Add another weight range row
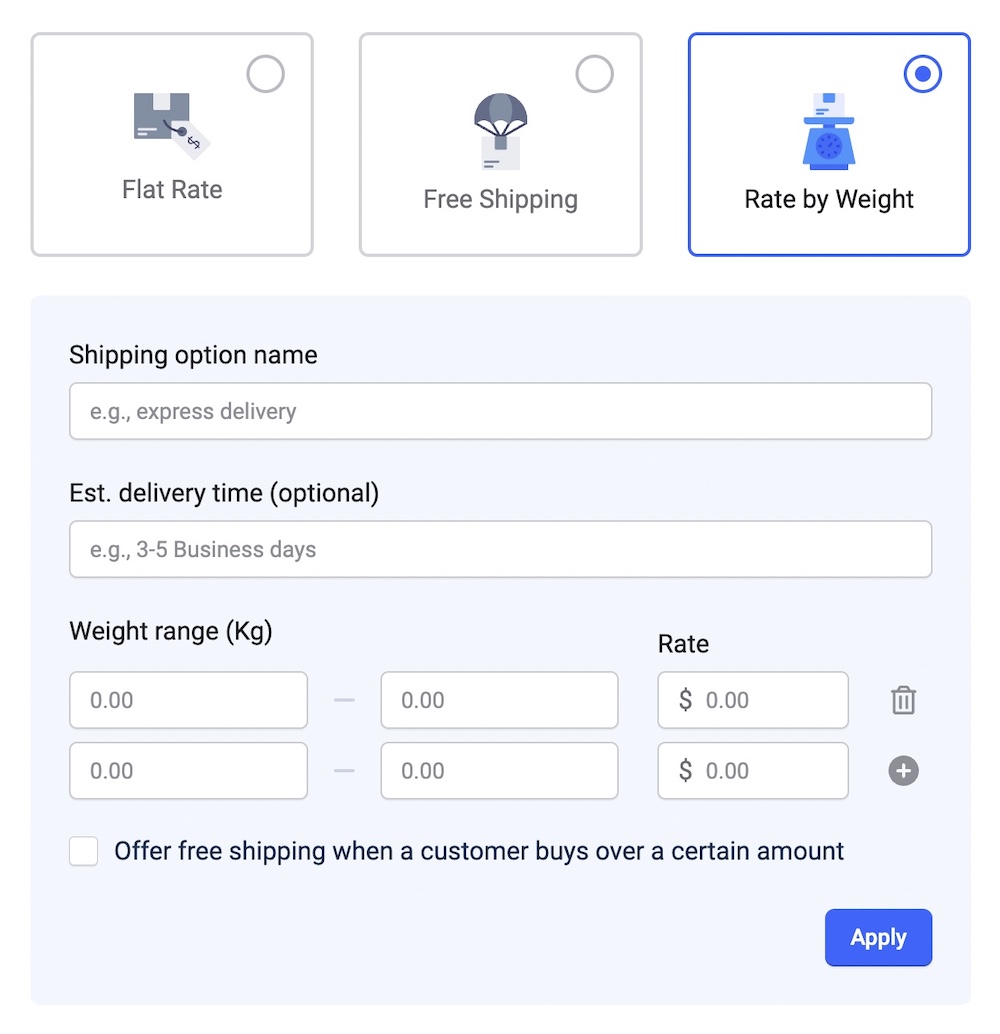Viewport: 1000px width, 1034px height. (903, 771)
